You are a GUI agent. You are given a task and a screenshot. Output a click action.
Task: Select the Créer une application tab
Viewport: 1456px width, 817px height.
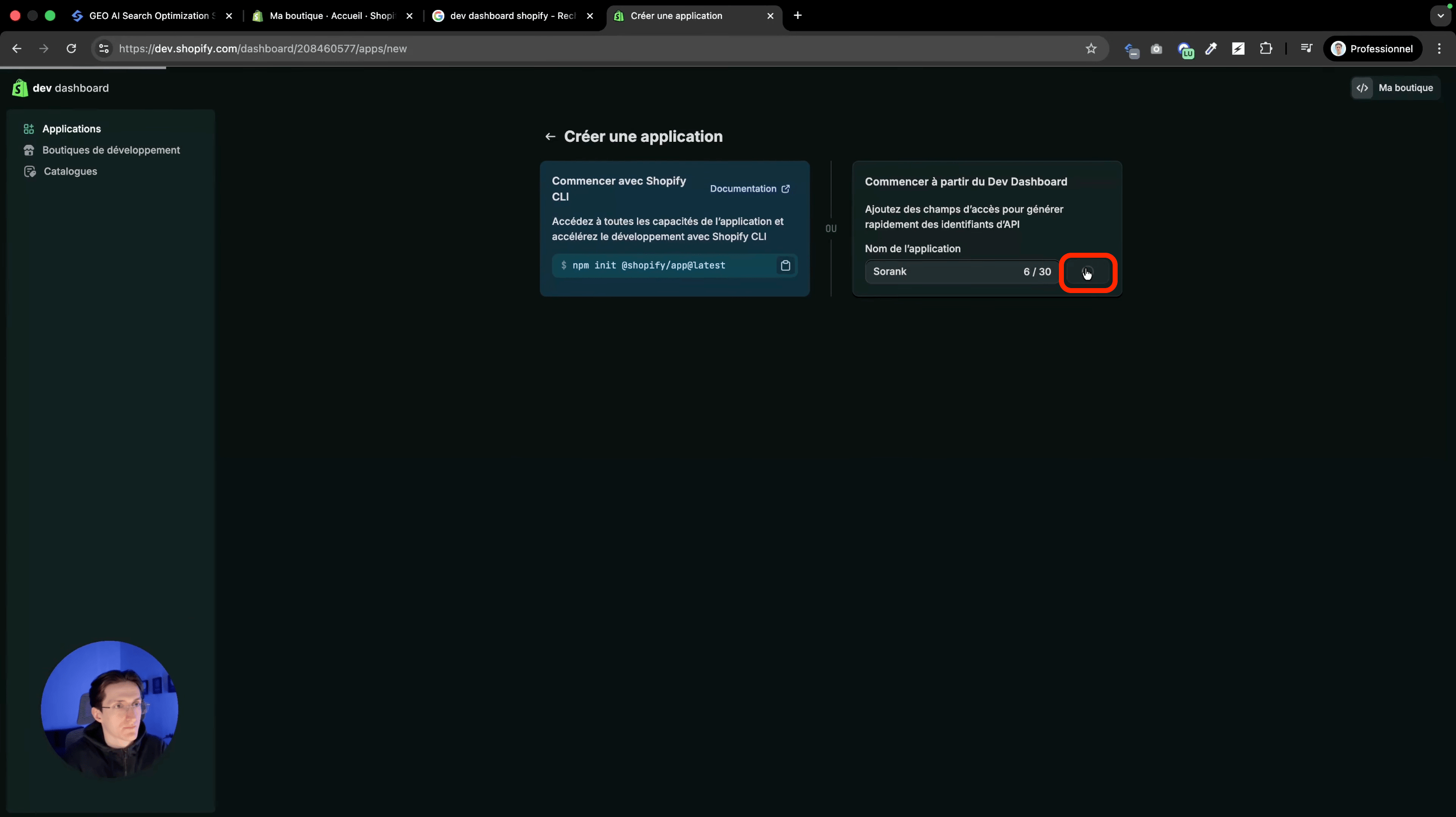point(694,16)
